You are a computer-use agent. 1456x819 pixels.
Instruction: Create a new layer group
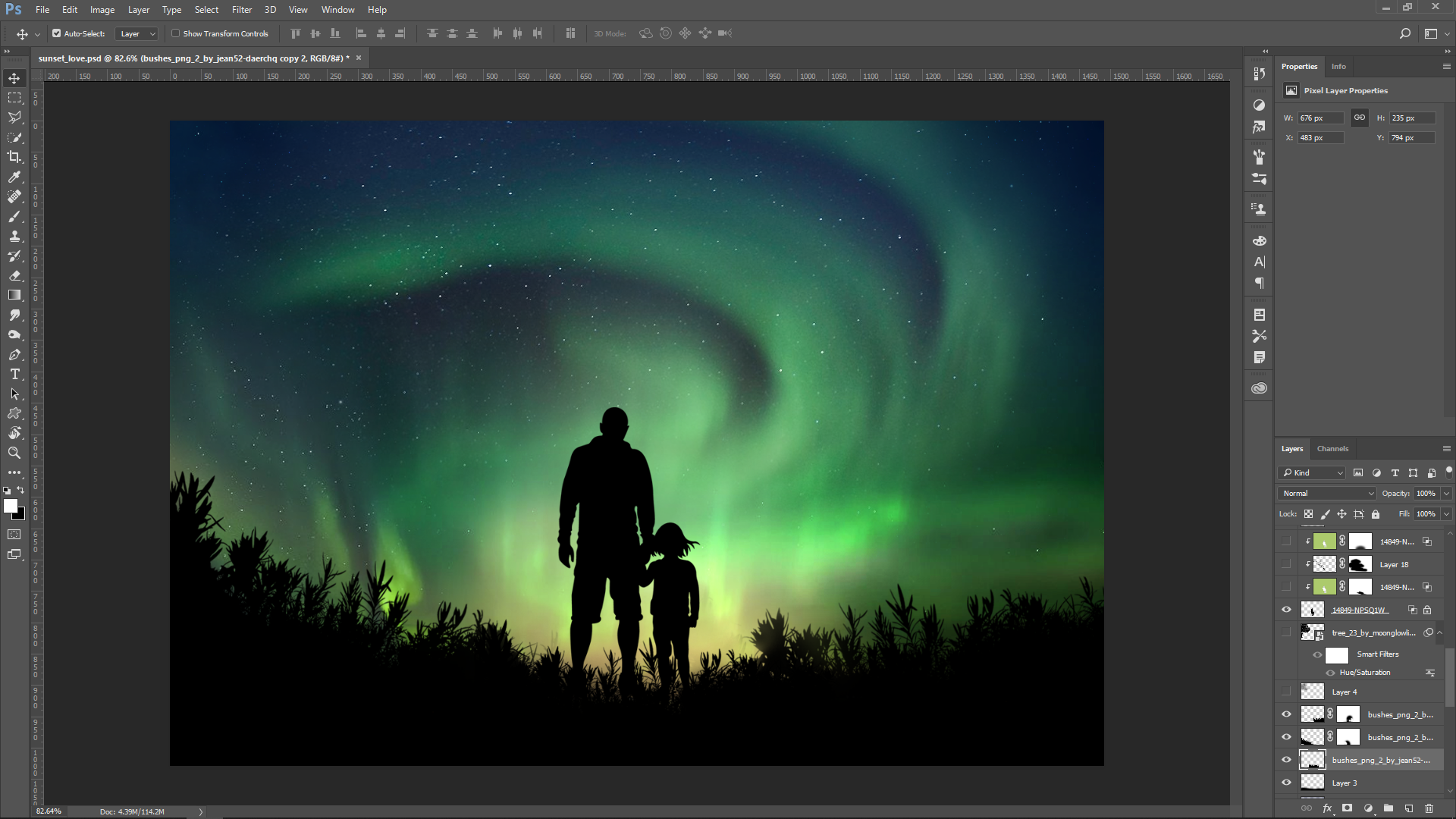pos(1389,808)
